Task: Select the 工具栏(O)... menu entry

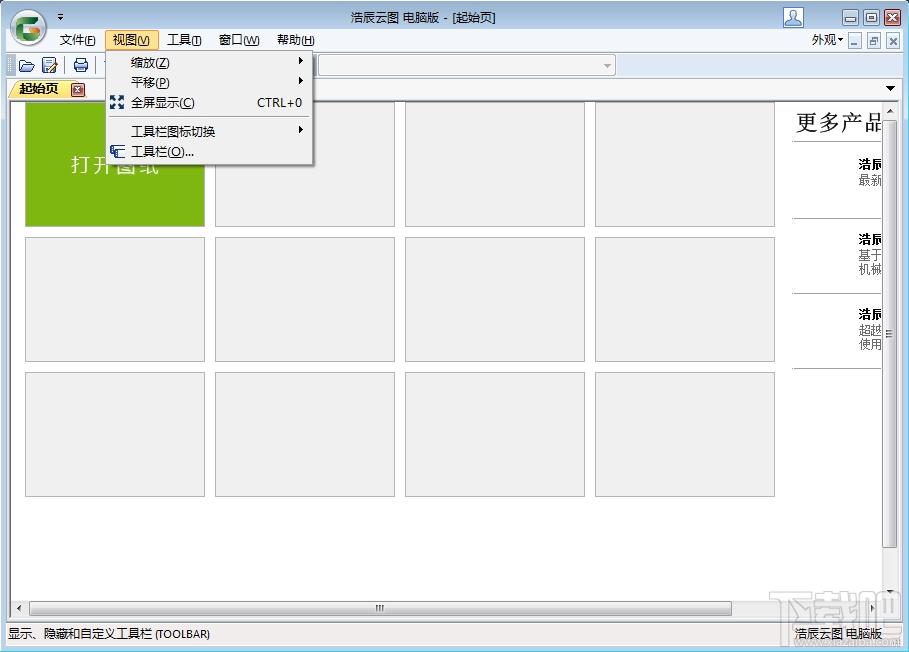Action: [x=209, y=152]
